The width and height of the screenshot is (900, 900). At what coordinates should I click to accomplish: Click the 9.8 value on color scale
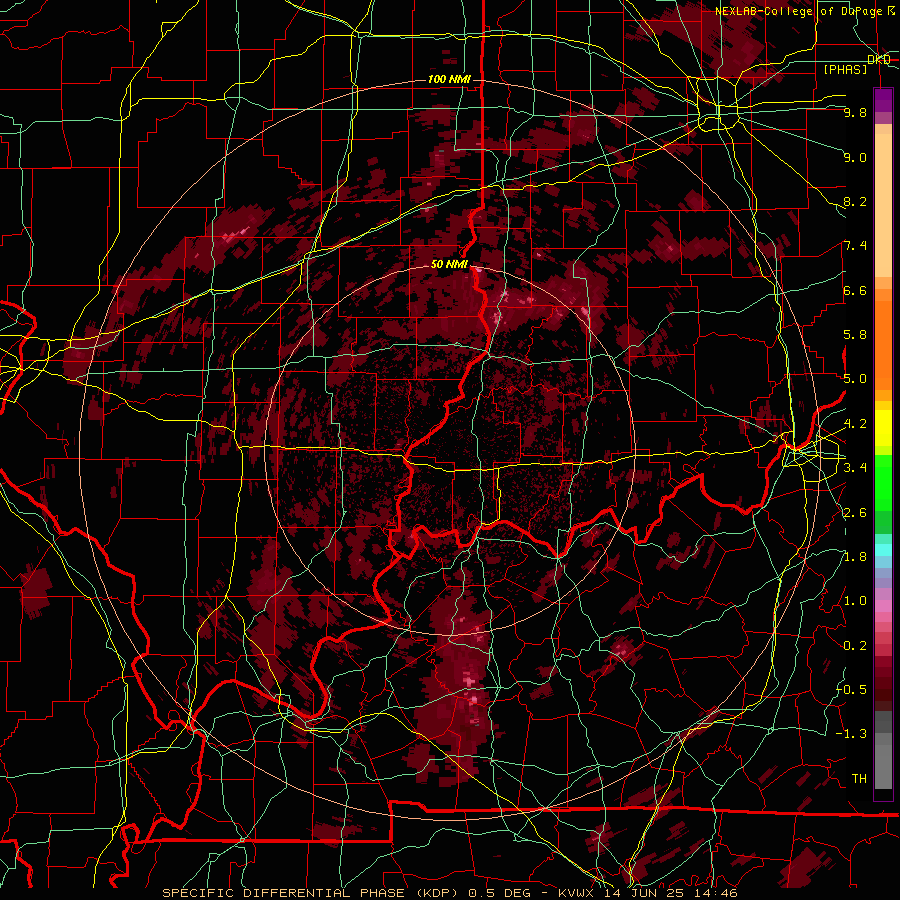(855, 112)
